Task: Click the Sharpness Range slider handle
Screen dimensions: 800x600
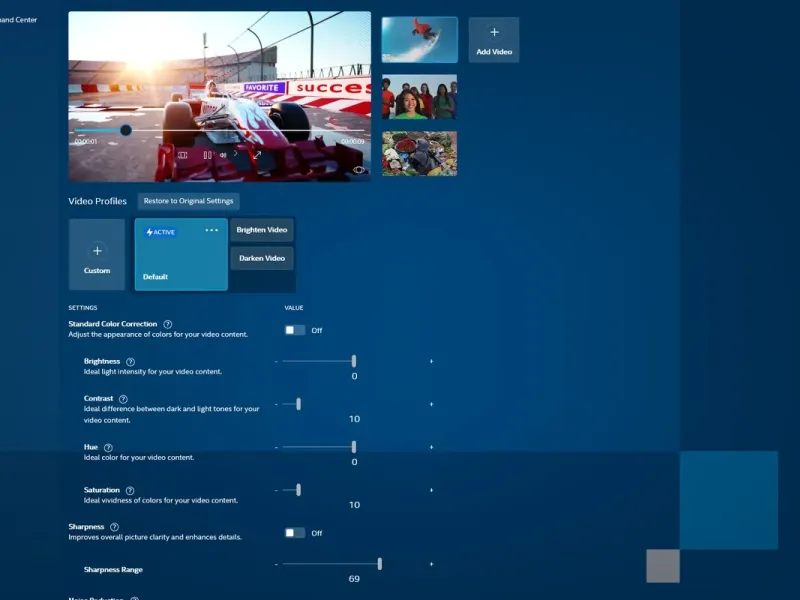Action: tap(380, 564)
